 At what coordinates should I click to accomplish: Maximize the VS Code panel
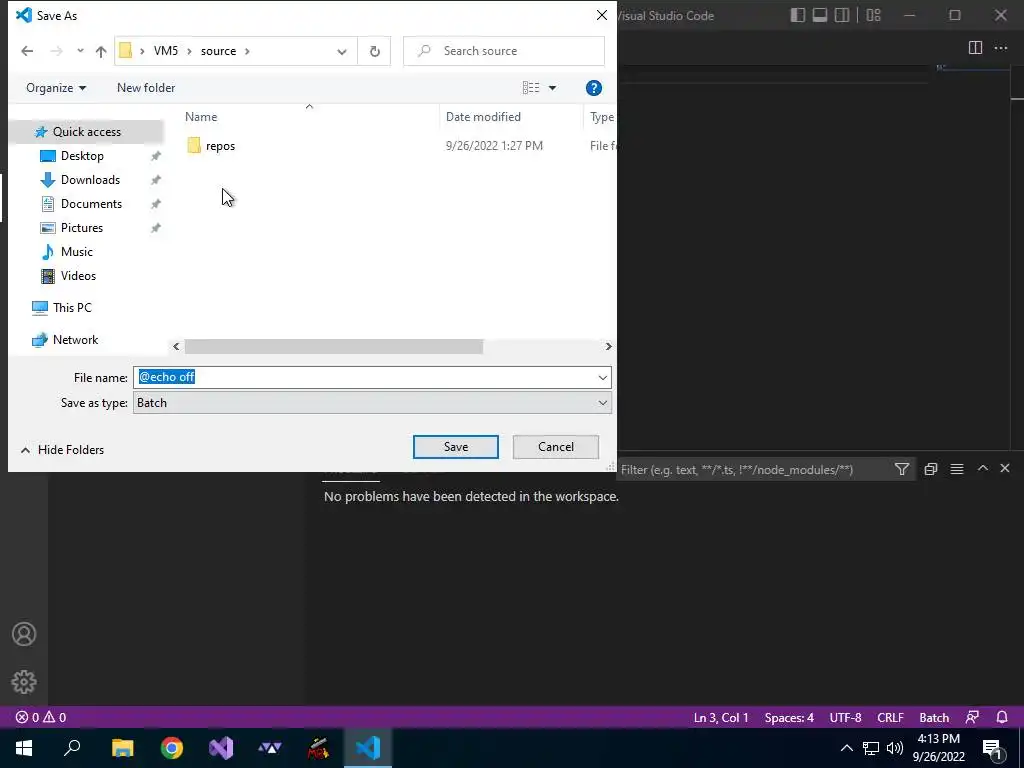point(982,468)
